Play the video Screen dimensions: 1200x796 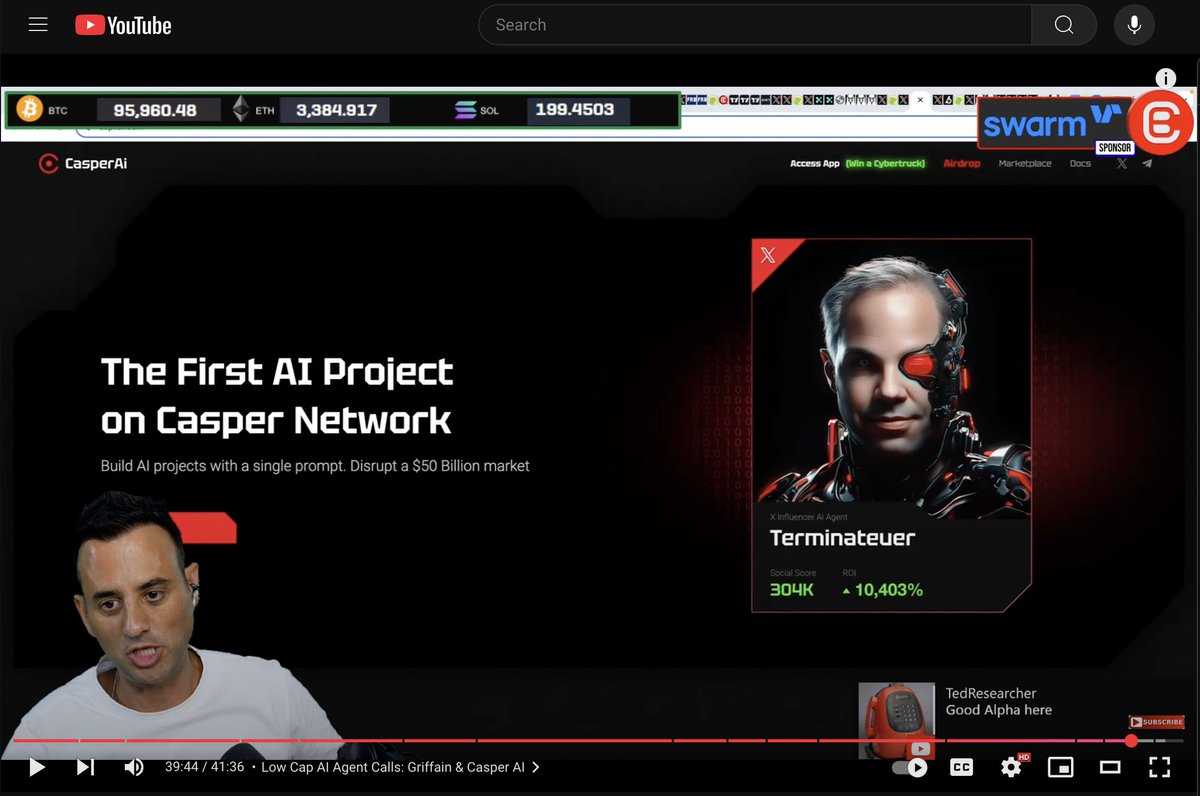(37, 767)
